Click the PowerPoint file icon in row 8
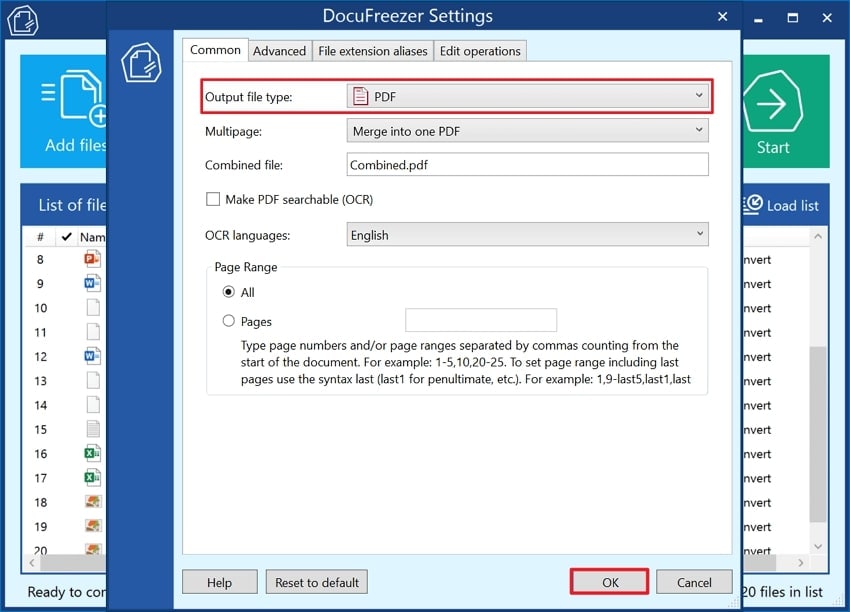850x612 pixels. (x=93, y=259)
